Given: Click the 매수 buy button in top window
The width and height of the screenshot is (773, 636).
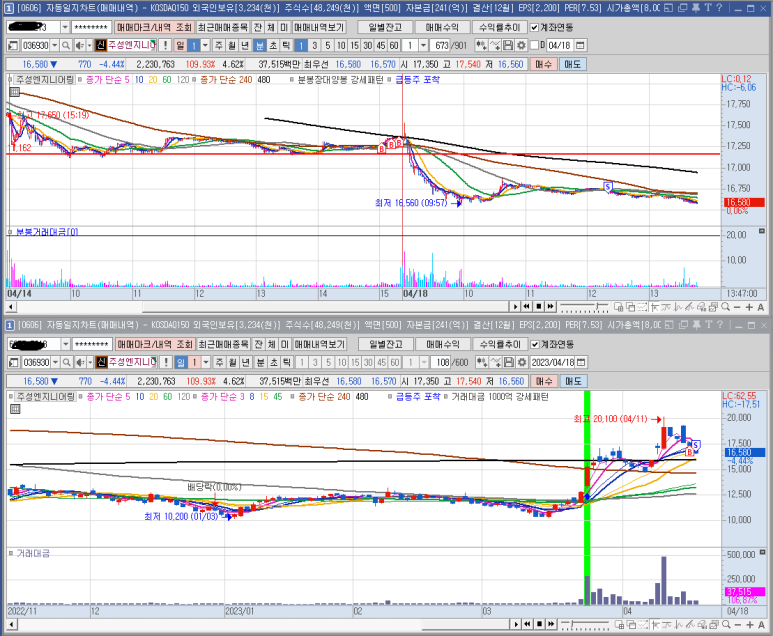Looking at the screenshot, I should 543,64.
